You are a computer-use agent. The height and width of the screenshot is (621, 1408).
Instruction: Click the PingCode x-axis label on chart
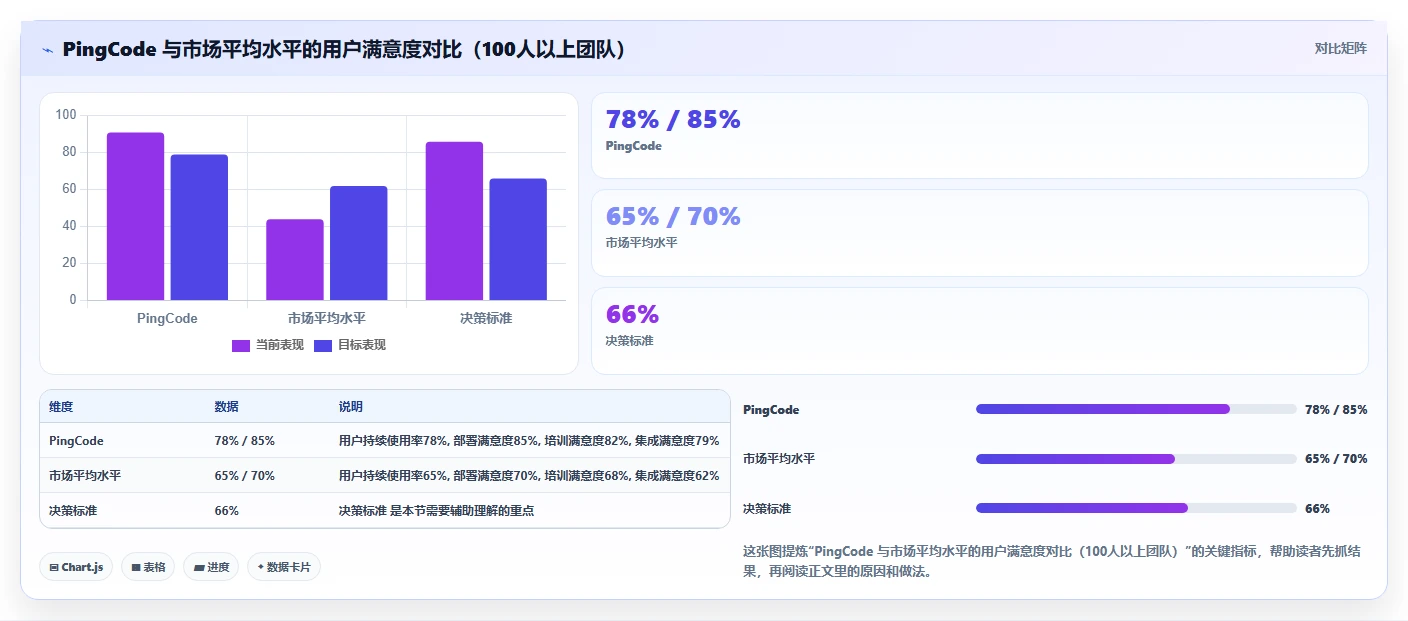pos(167,318)
